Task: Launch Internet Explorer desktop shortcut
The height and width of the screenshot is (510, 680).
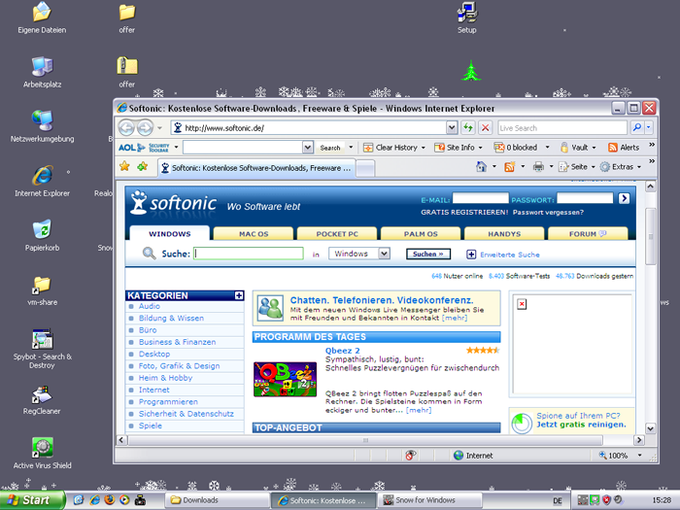Action: [42, 181]
